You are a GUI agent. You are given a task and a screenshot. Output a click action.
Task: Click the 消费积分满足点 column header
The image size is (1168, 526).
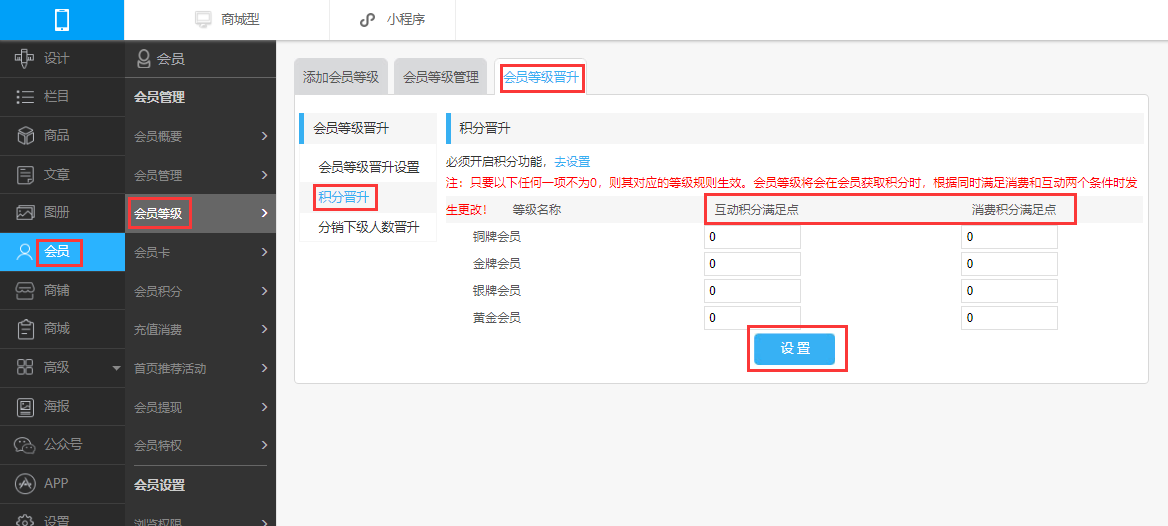1014,210
